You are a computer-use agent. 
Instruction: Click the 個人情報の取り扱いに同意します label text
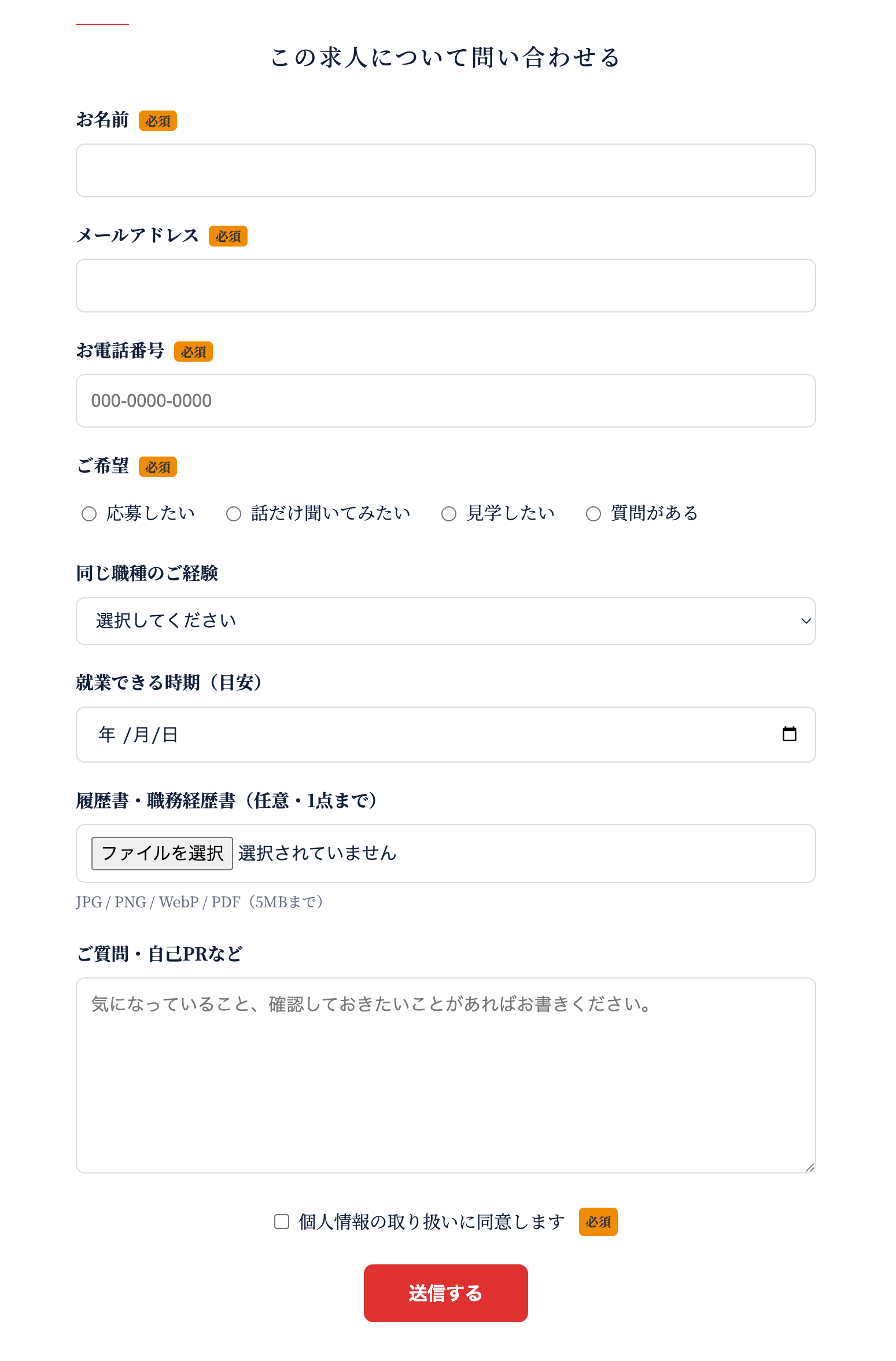tap(432, 1222)
